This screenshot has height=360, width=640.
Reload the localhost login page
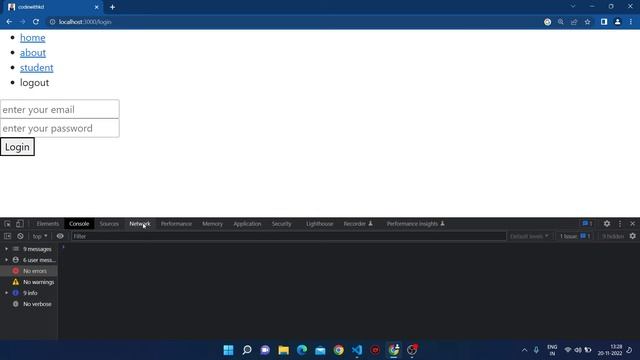(36, 22)
